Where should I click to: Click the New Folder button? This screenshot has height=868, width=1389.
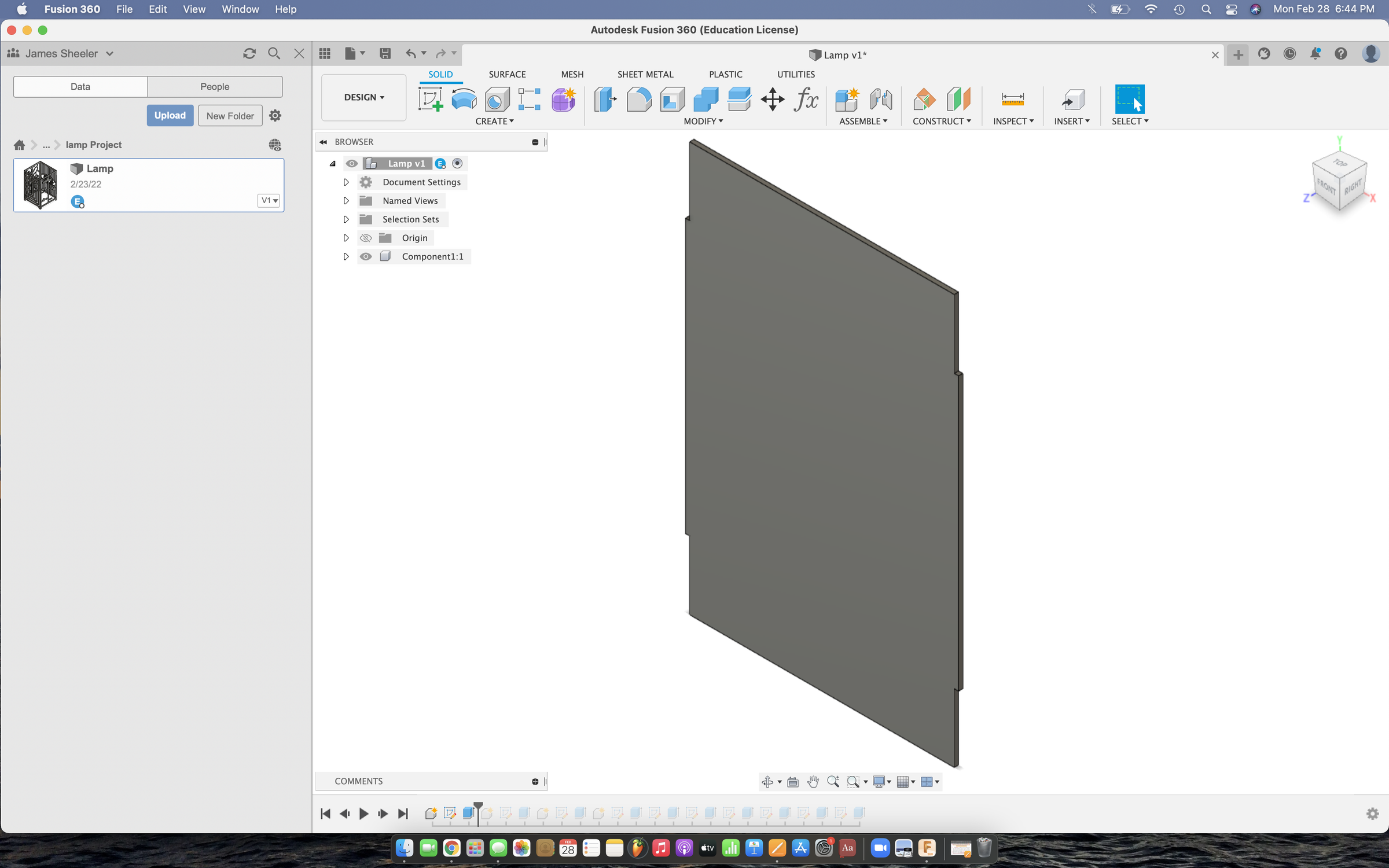pos(230,115)
